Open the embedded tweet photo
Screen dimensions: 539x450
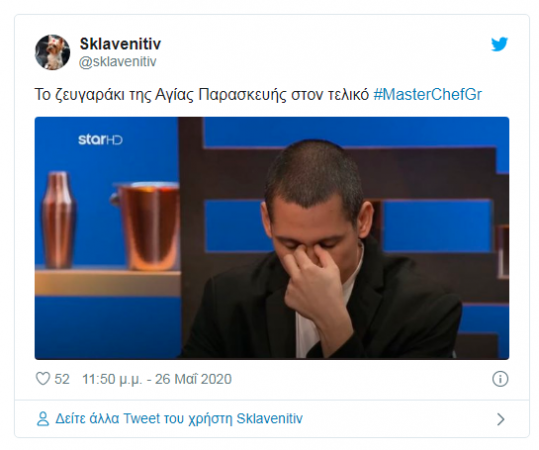[x=272, y=238]
